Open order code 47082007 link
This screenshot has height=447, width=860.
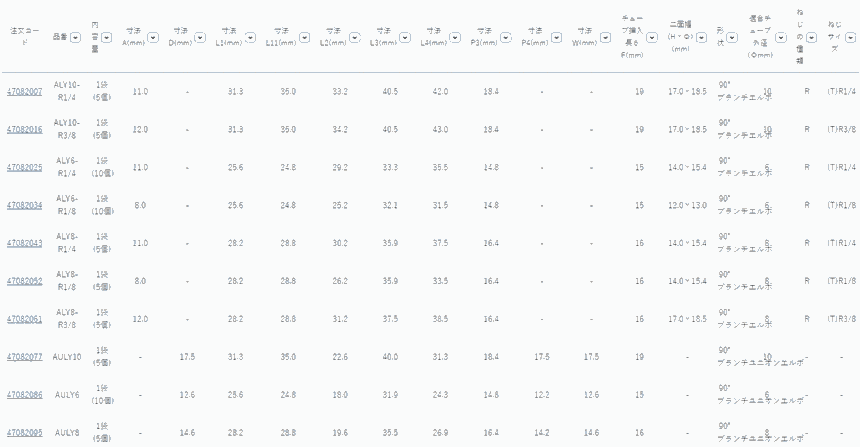pos(25,92)
